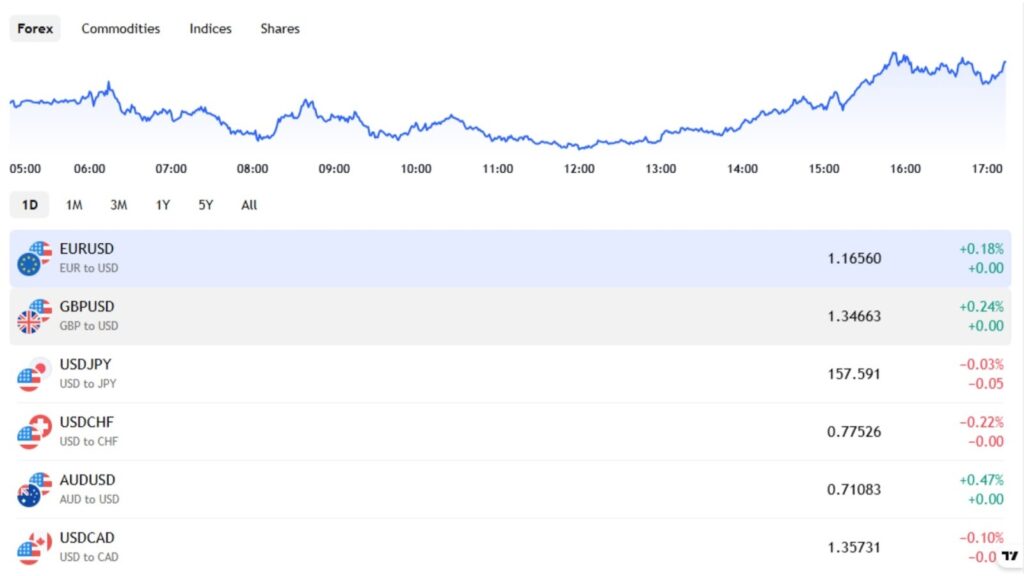Click the USDJPY flag icon
1024x576 pixels.
pos(34,374)
